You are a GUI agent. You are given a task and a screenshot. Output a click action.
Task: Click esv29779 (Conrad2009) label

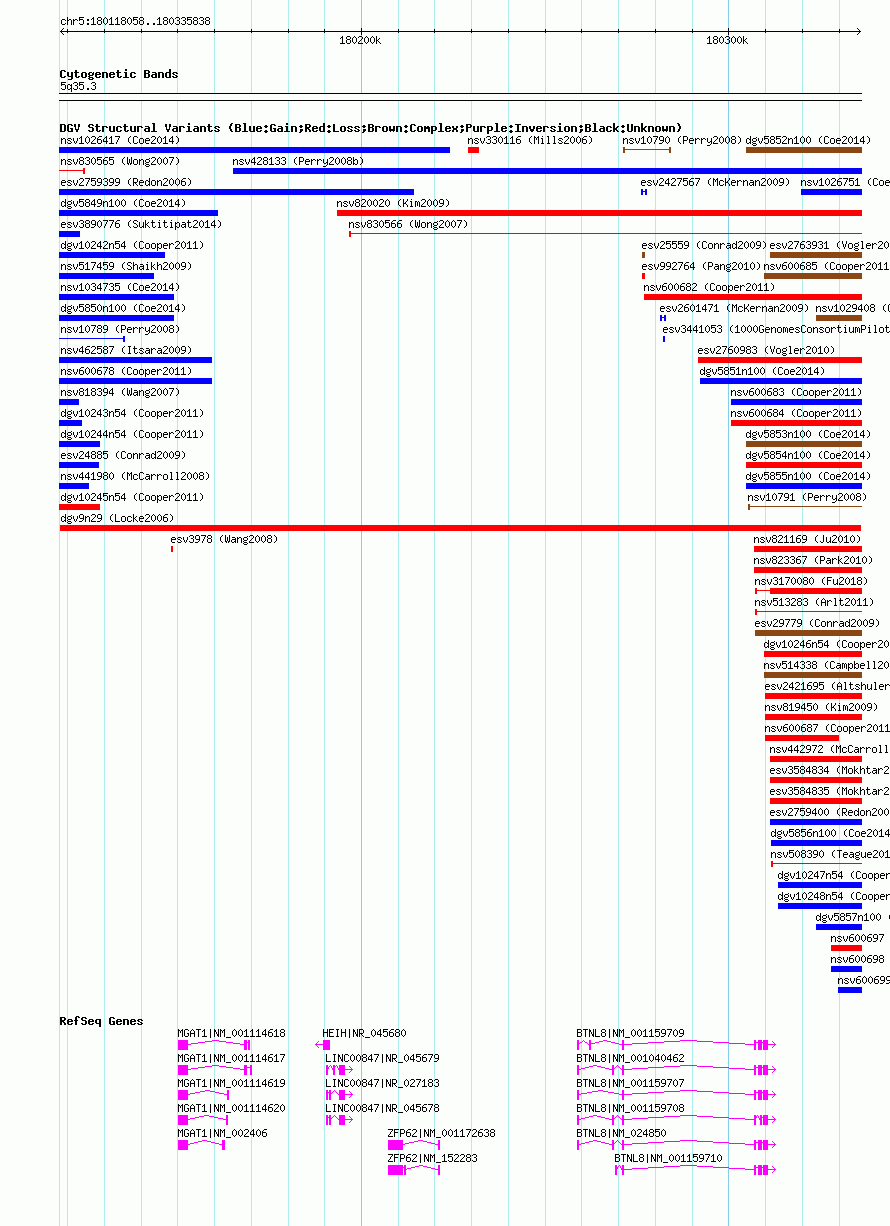click(817, 624)
